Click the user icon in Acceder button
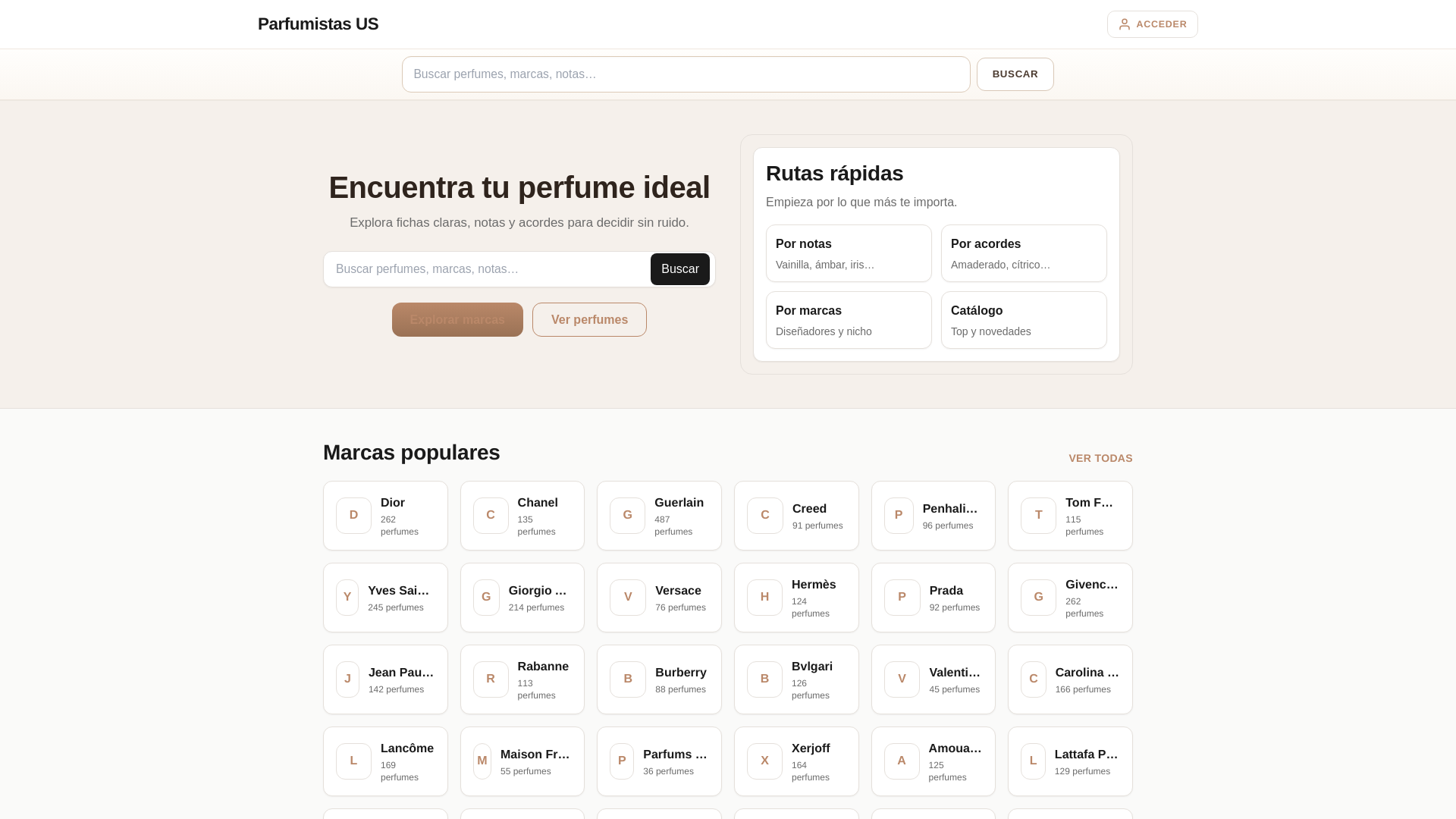Image resolution: width=1456 pixels, height=819 pixels. pyautogui.click(x=1125, y=24)
